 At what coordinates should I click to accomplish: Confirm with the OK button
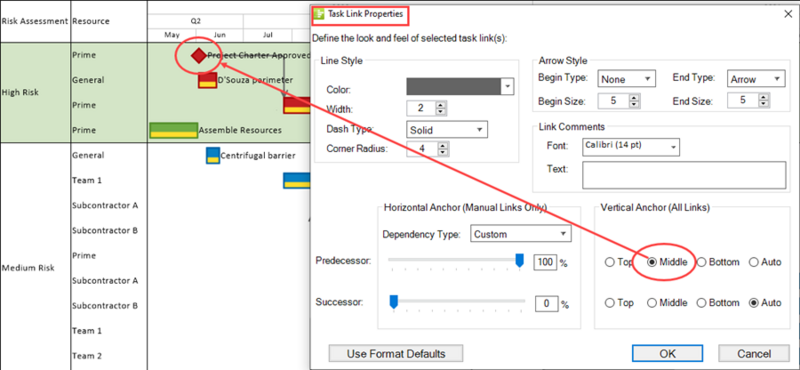667,354
